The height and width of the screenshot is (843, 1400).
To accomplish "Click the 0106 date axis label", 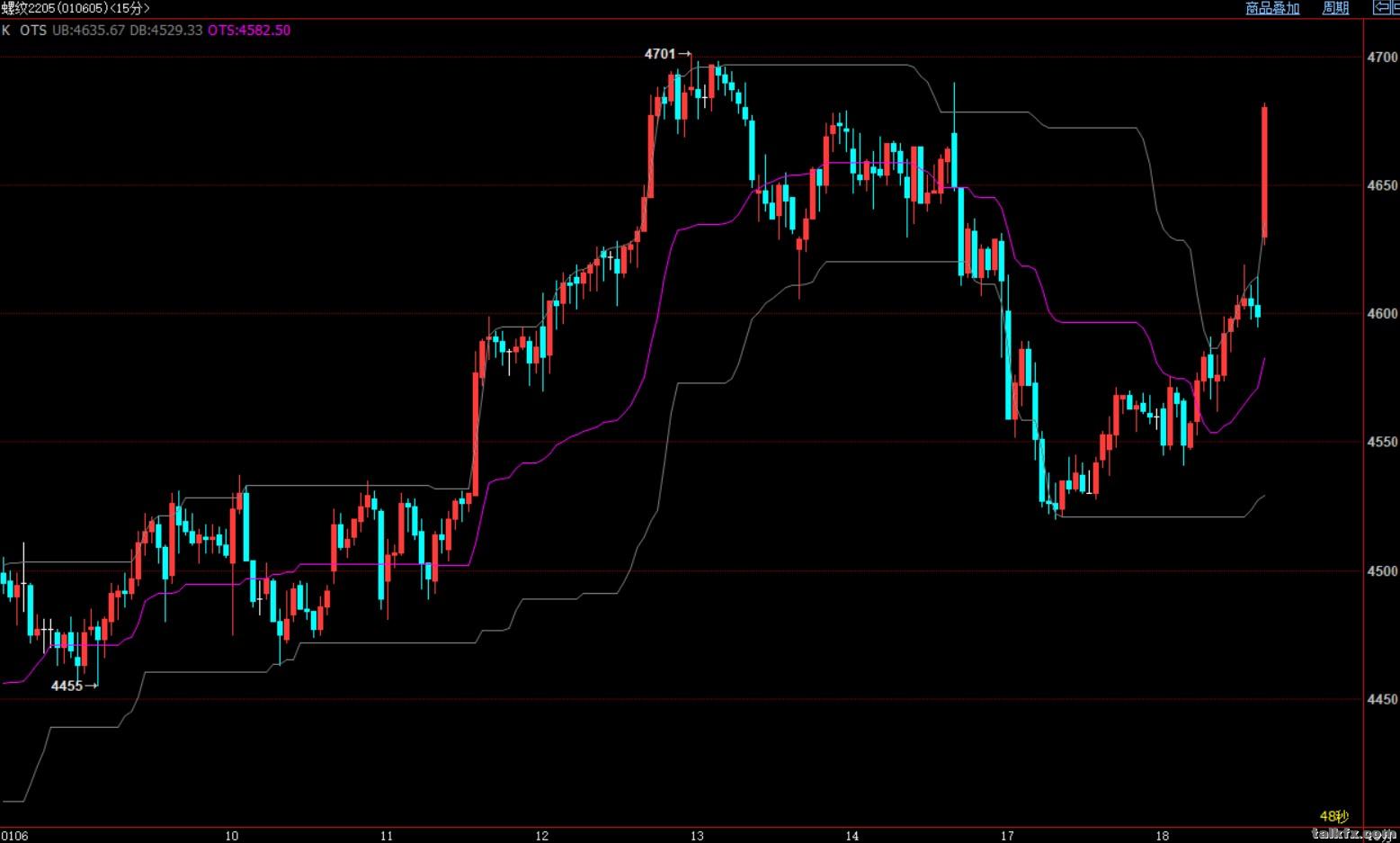I will 14,836.
